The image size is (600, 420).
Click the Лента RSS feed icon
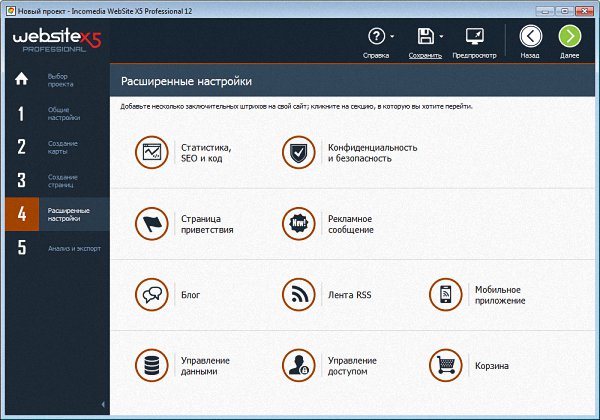pos(297,294)
